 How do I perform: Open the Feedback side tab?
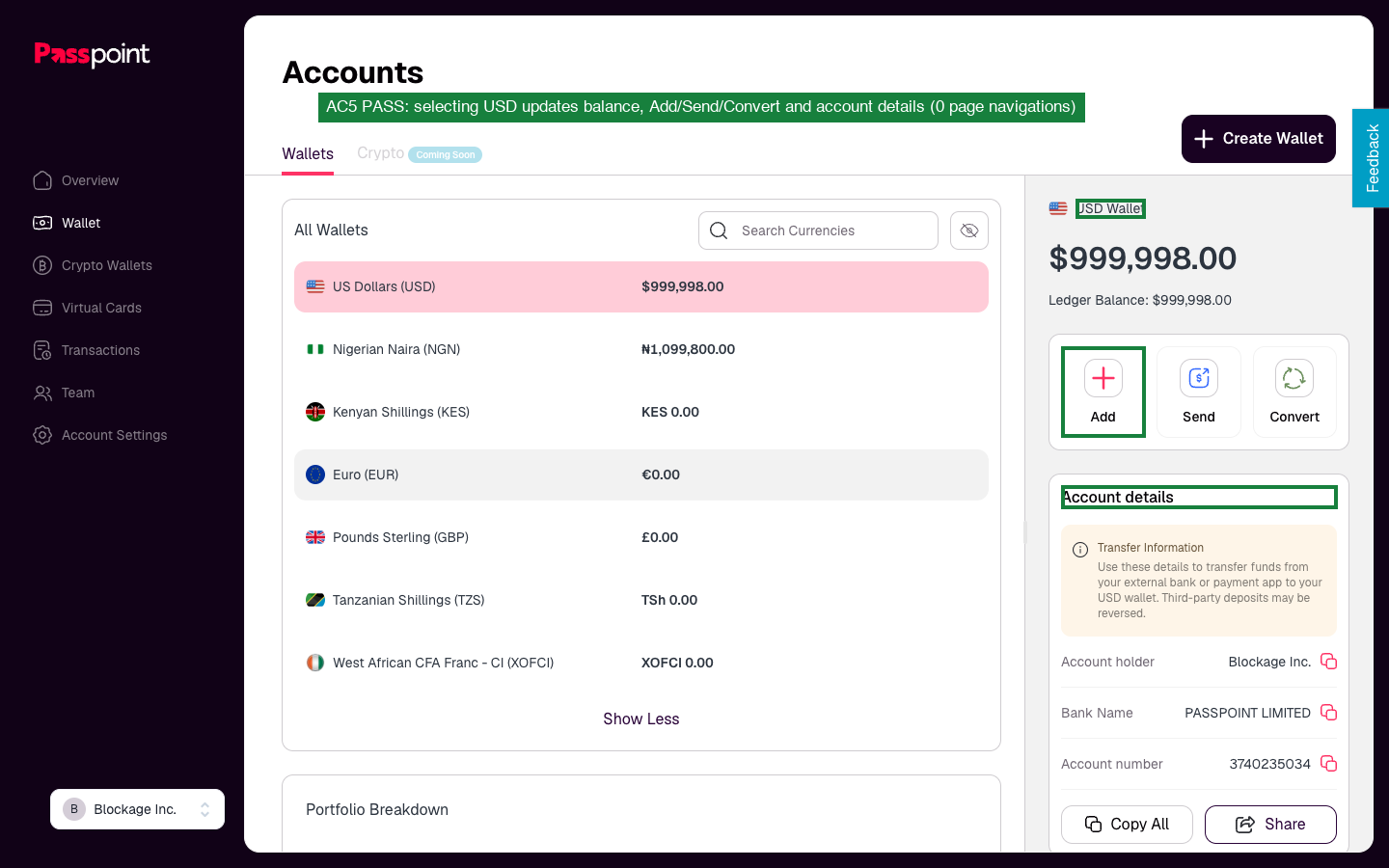tap(1371, 158)
